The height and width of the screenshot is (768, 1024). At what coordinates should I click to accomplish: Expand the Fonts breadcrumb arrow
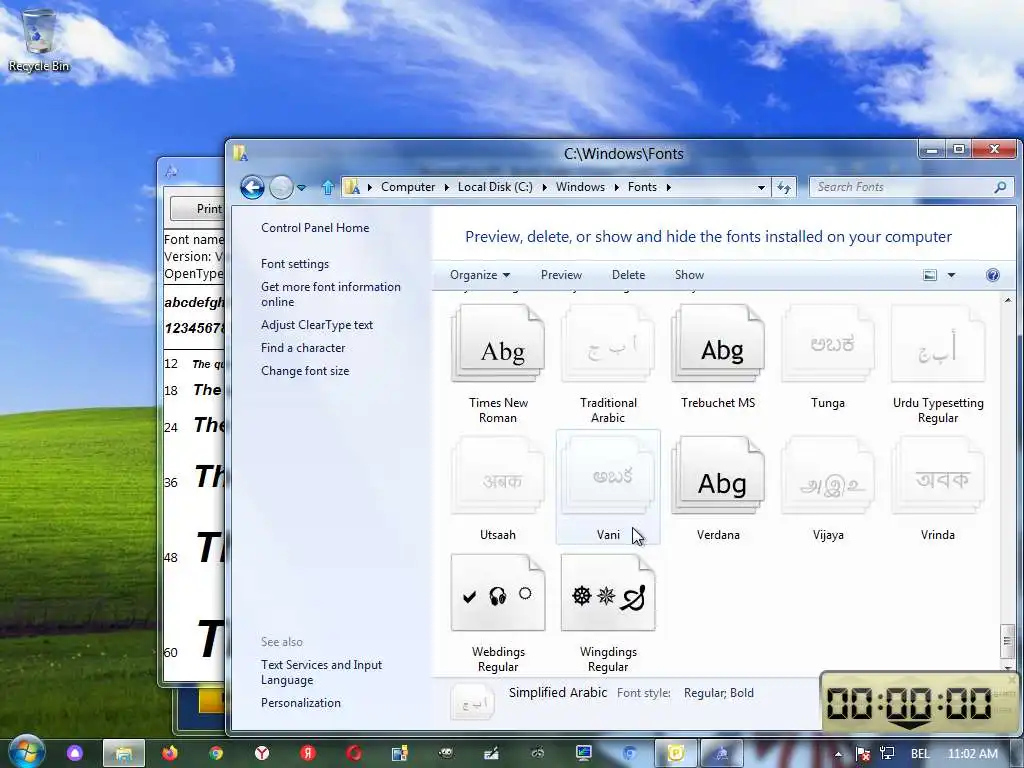668,187
